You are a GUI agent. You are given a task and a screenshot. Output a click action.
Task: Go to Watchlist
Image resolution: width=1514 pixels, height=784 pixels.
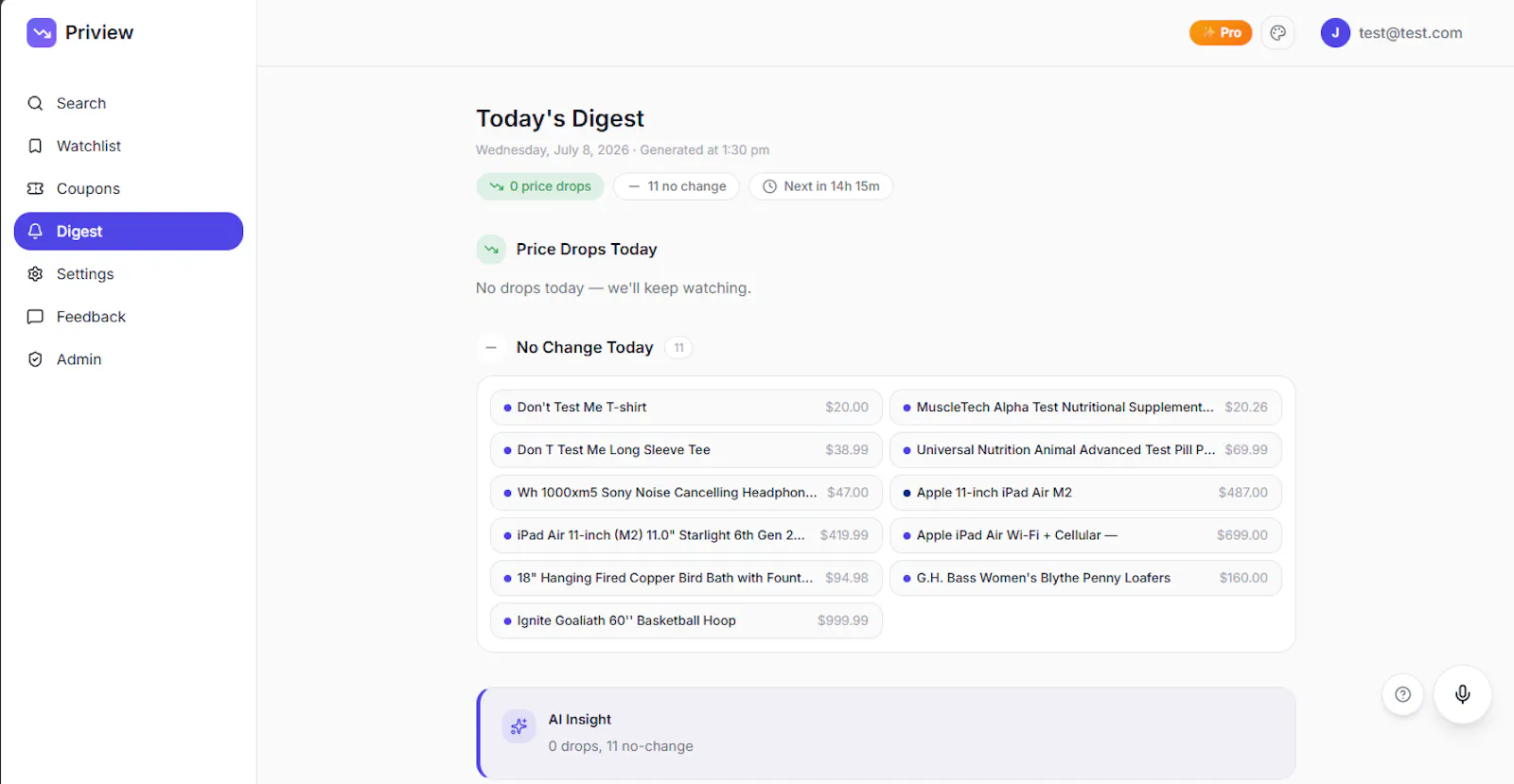click(x=129, y=146)
